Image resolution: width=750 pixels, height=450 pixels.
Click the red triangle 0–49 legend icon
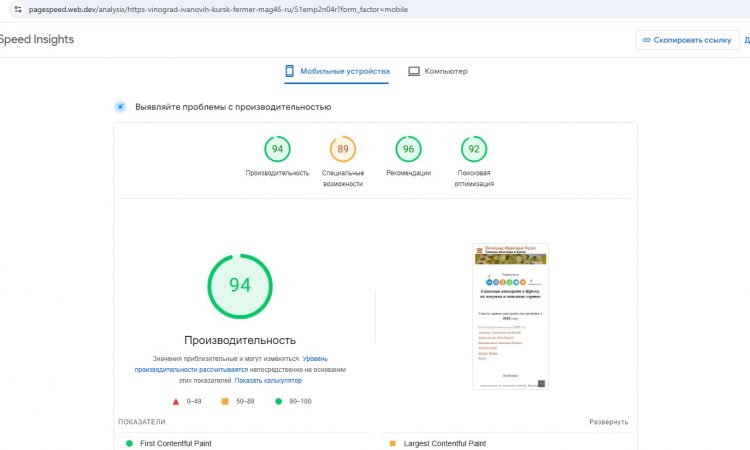(x=176, y=402)
